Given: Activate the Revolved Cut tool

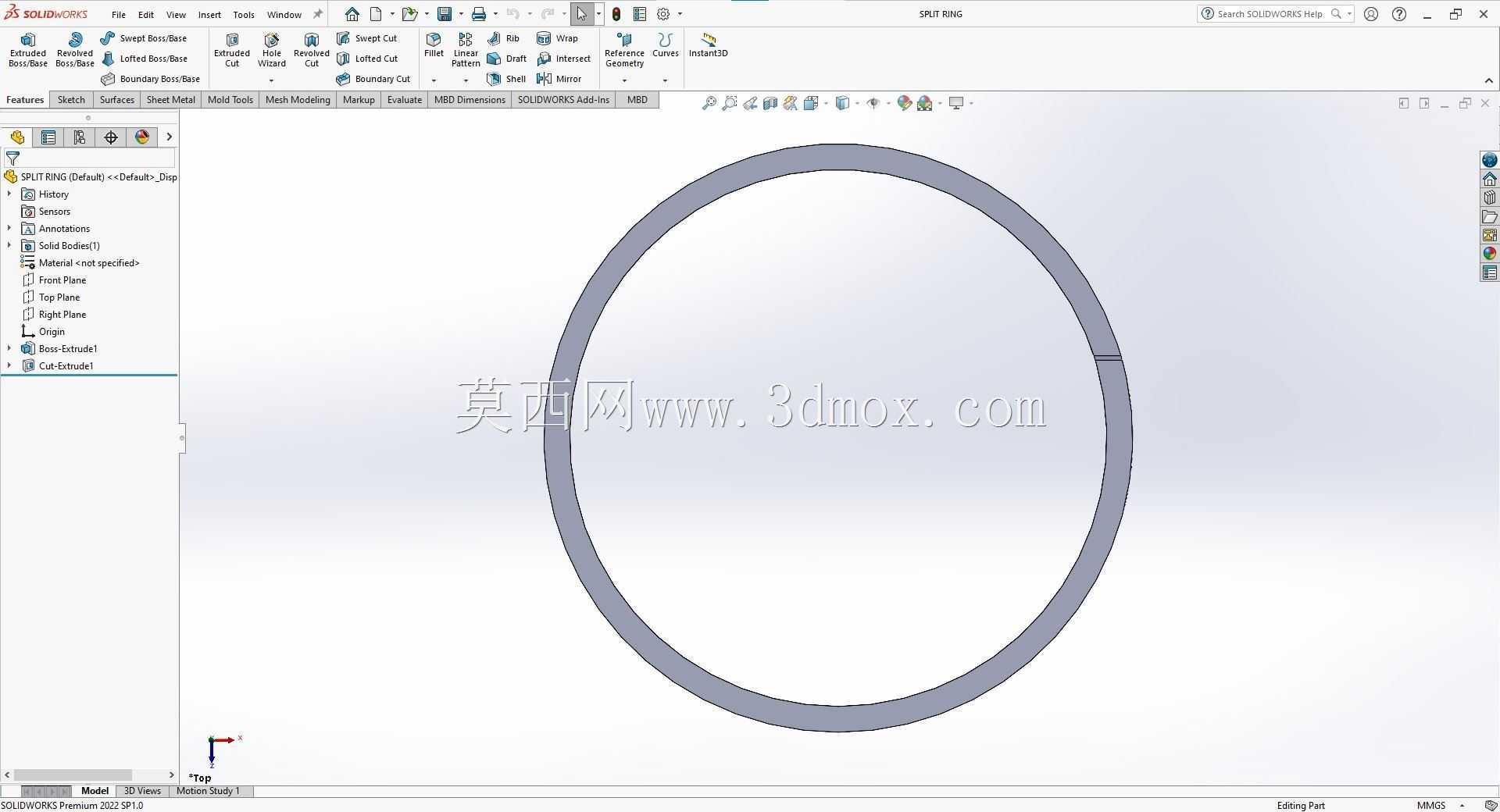Looking at the screenshot, I should 312,50.
